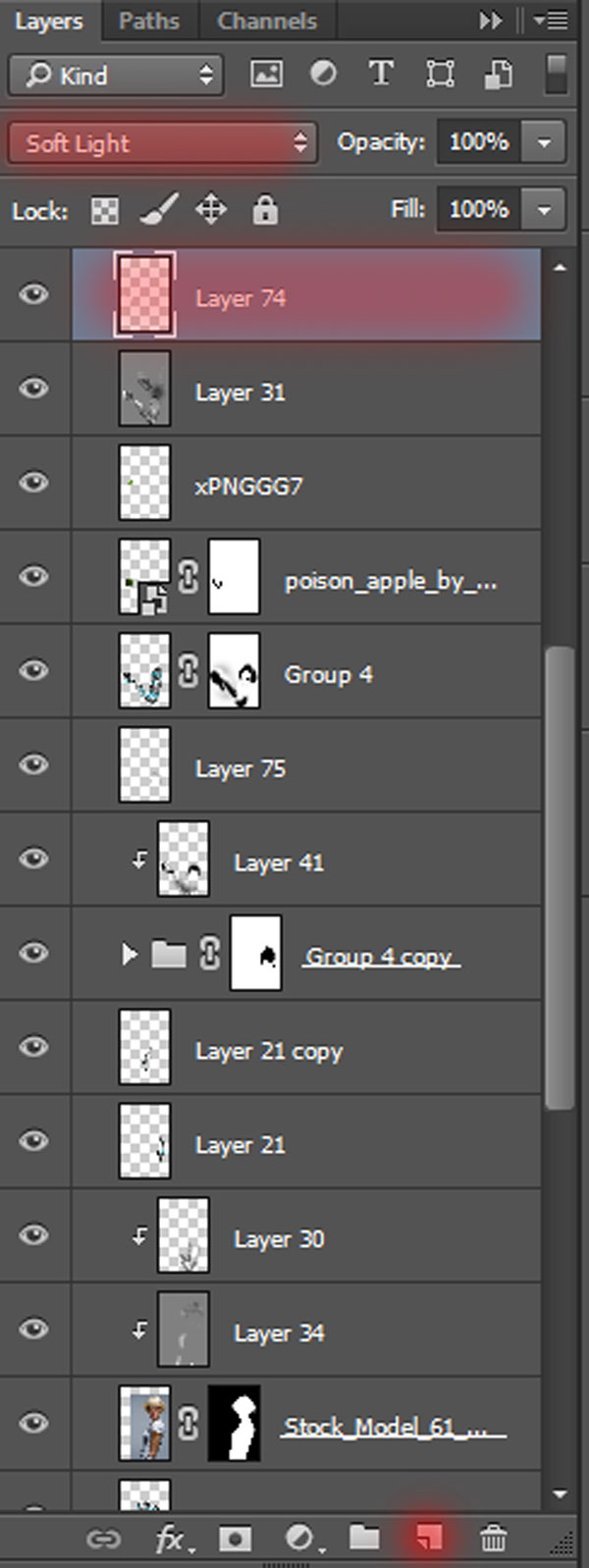Hide Layer 31 using eye icon
Screen dimensions: 589x1568
coord(34,389)
